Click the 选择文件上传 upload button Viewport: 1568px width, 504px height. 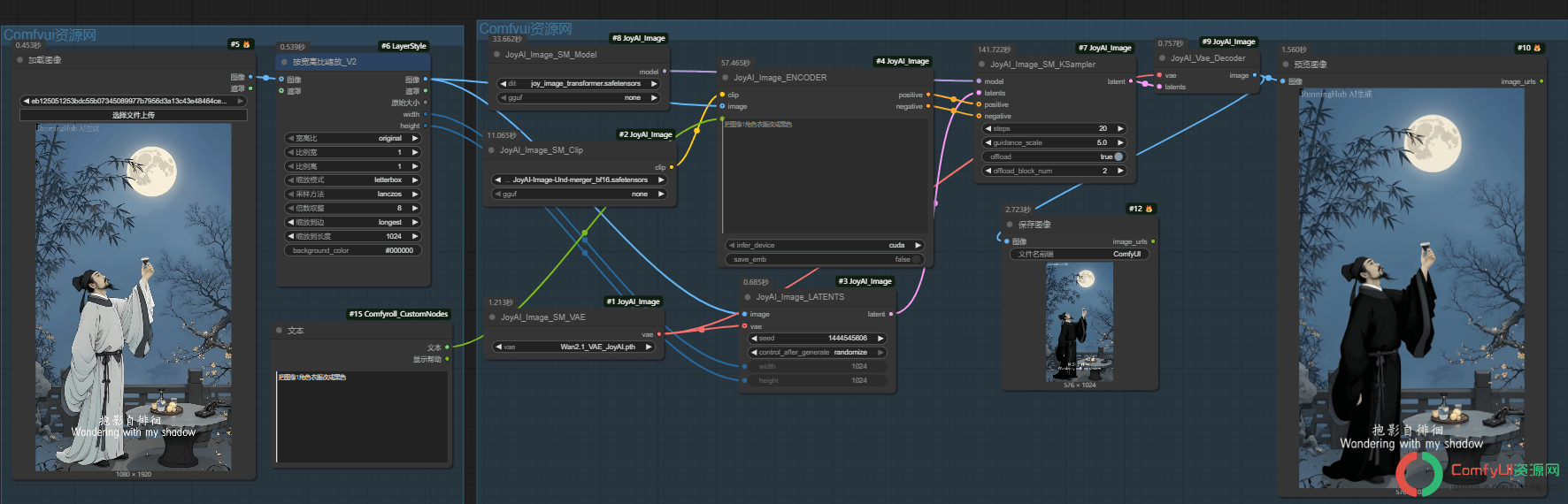point(133,115)
